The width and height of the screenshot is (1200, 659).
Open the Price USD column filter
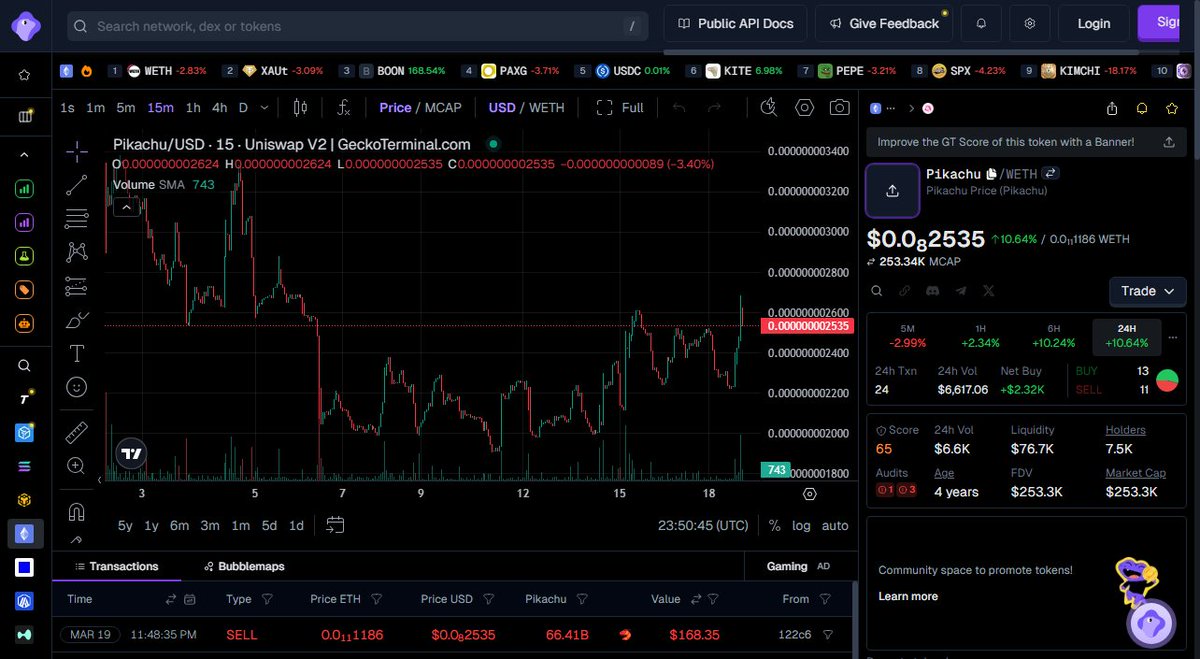tap(488, 599)
